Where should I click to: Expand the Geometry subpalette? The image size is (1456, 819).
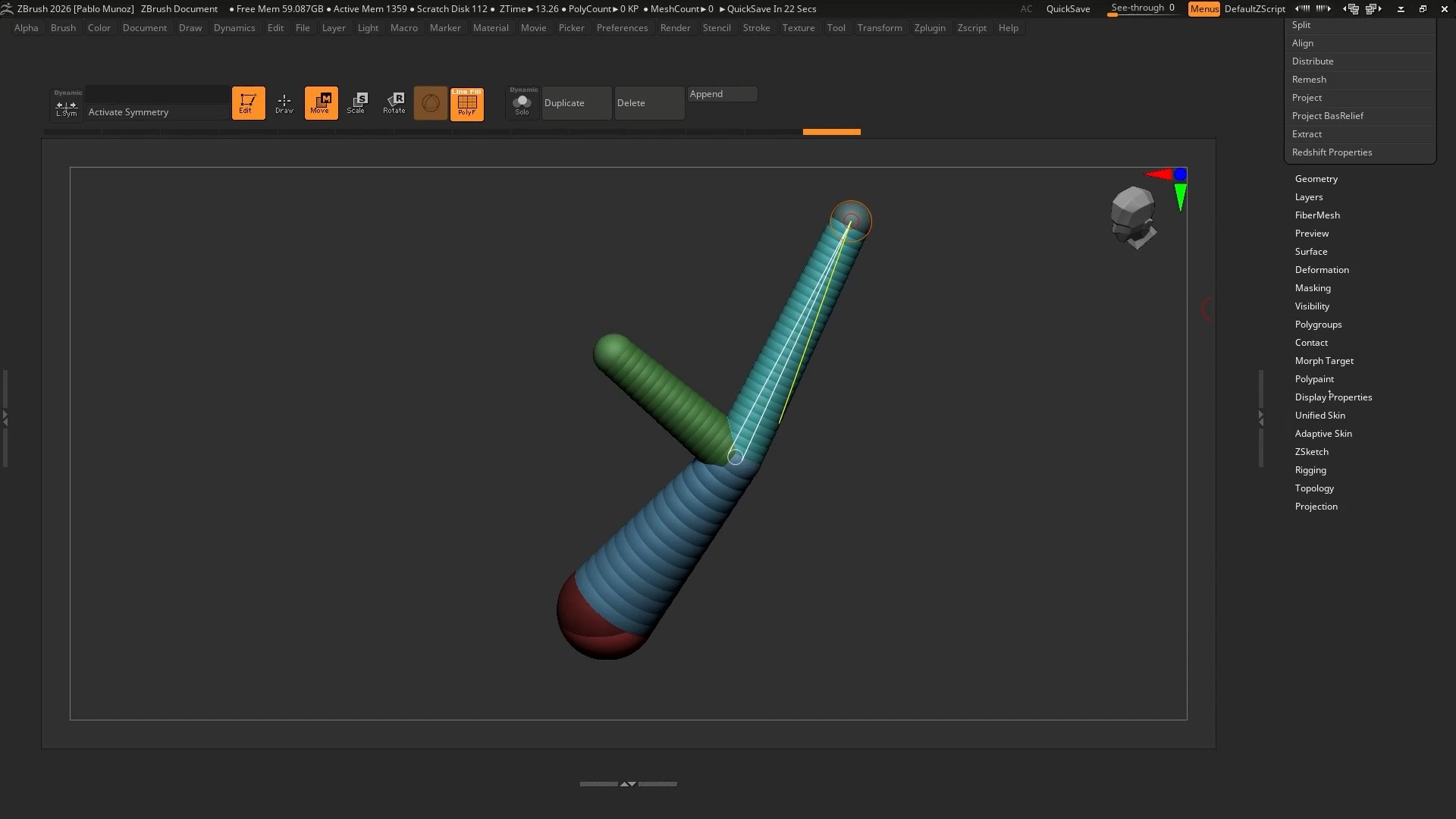1316,179
